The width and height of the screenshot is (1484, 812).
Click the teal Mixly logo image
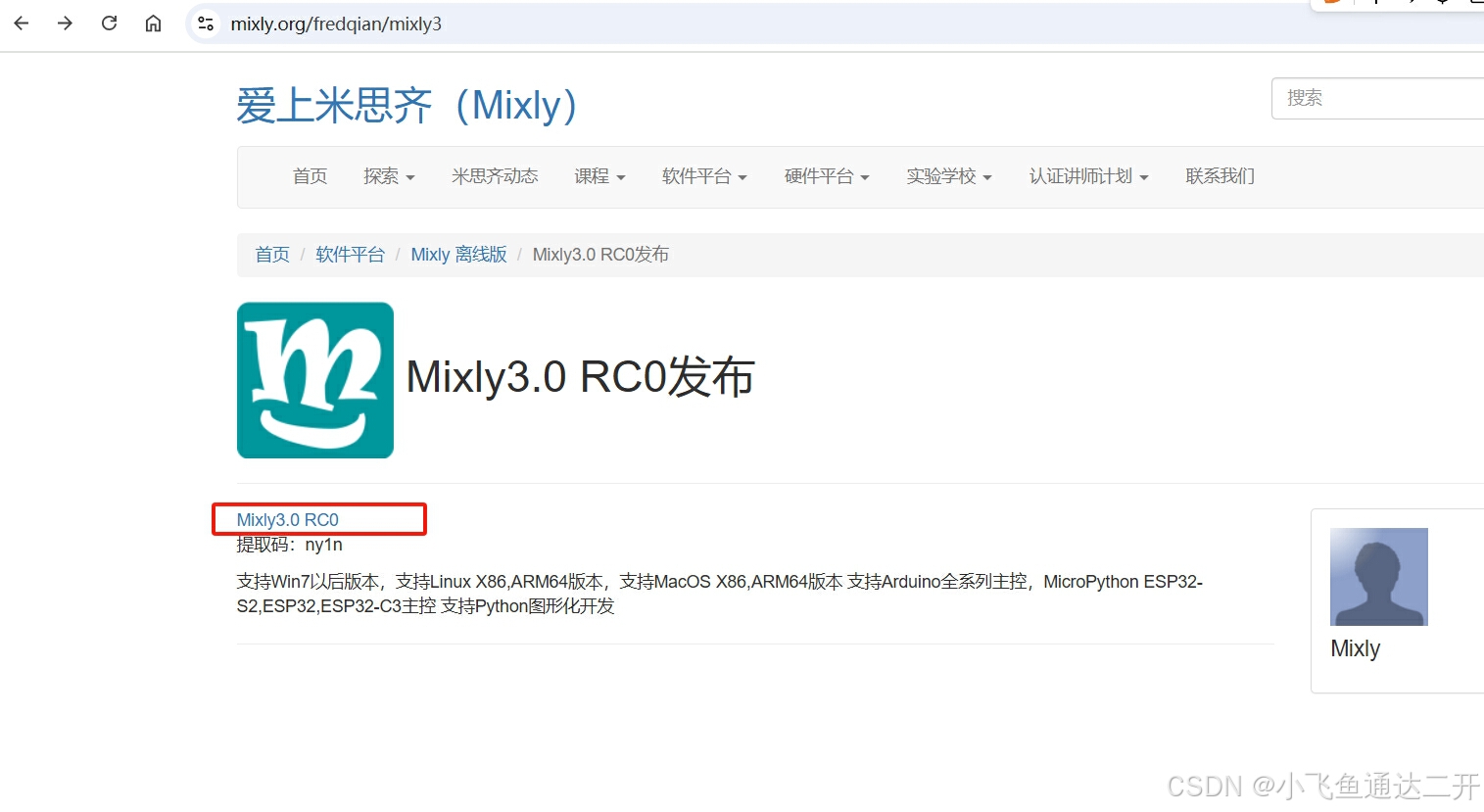tap(315, 380)
